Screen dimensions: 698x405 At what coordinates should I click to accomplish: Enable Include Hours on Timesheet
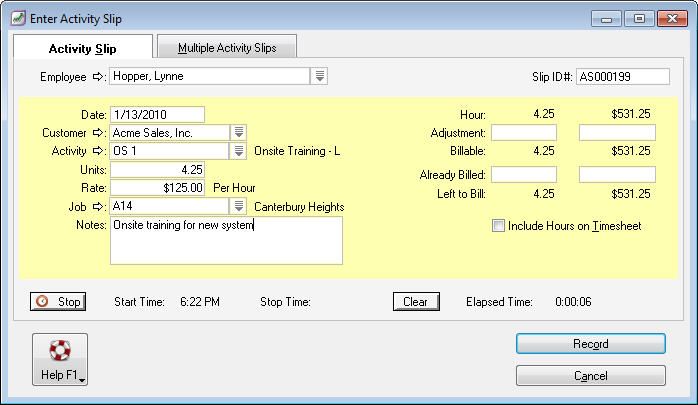tap(498, 226)
